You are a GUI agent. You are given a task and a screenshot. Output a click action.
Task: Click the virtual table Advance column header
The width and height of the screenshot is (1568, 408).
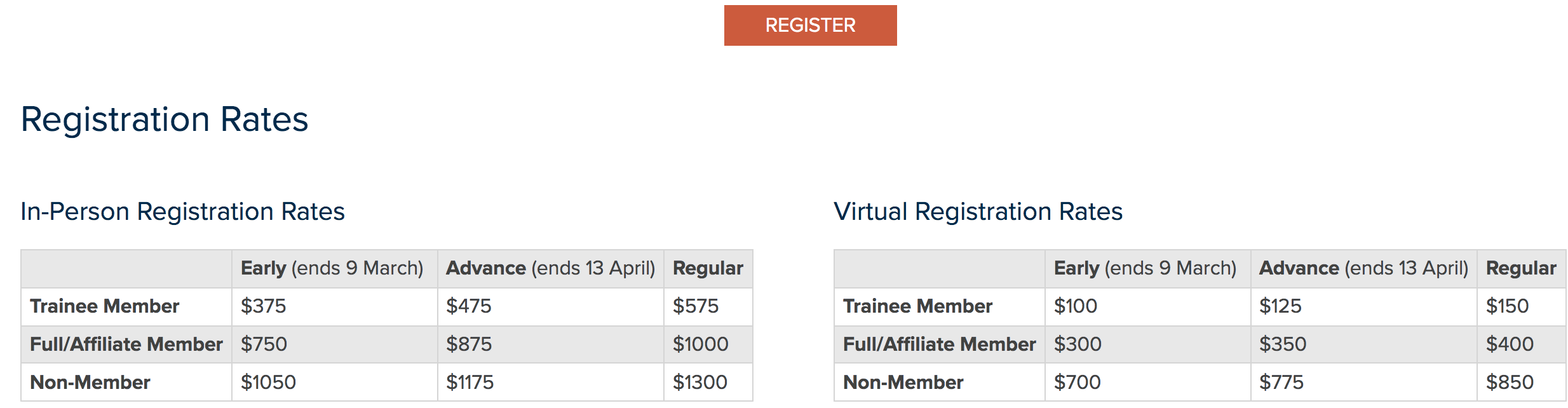[x=1363, y=269]
